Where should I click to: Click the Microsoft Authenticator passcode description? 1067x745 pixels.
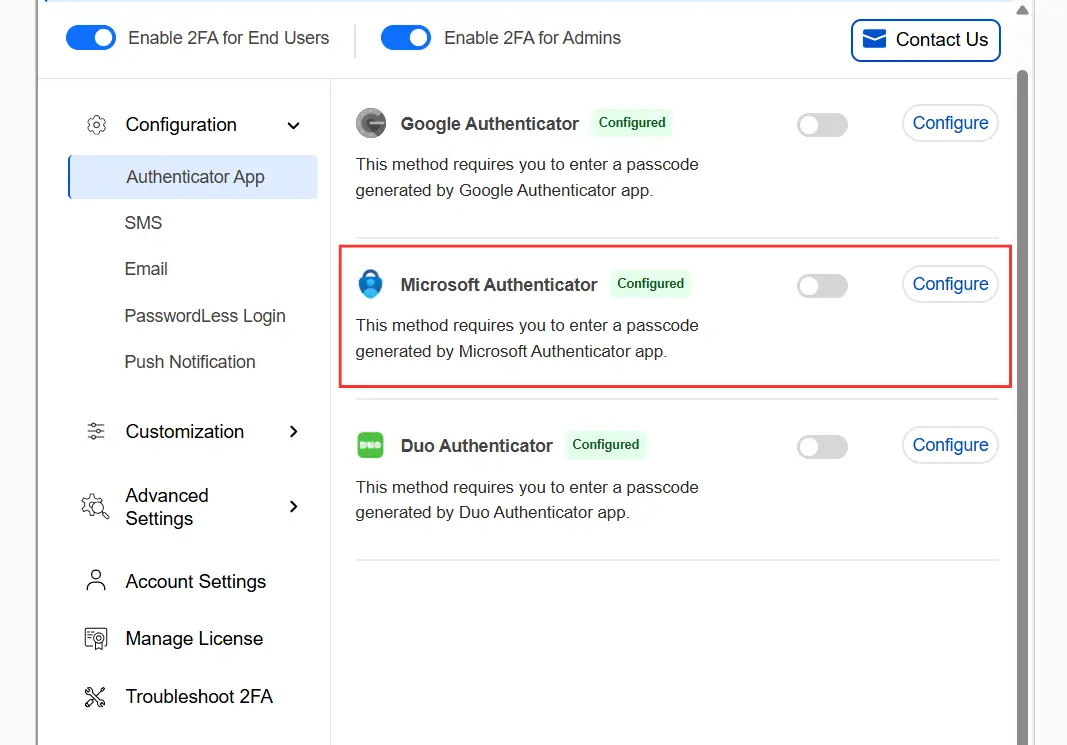click(x=527, y=338)
